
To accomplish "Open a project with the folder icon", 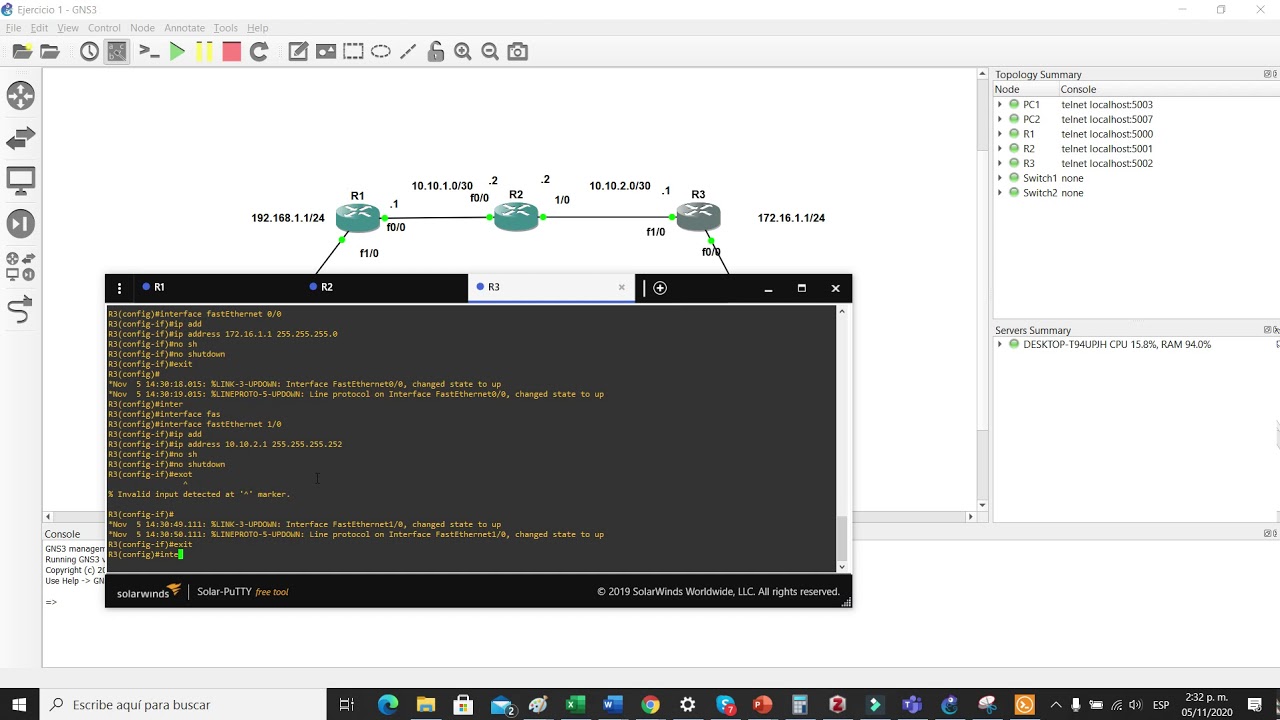I will click(49, 52).
